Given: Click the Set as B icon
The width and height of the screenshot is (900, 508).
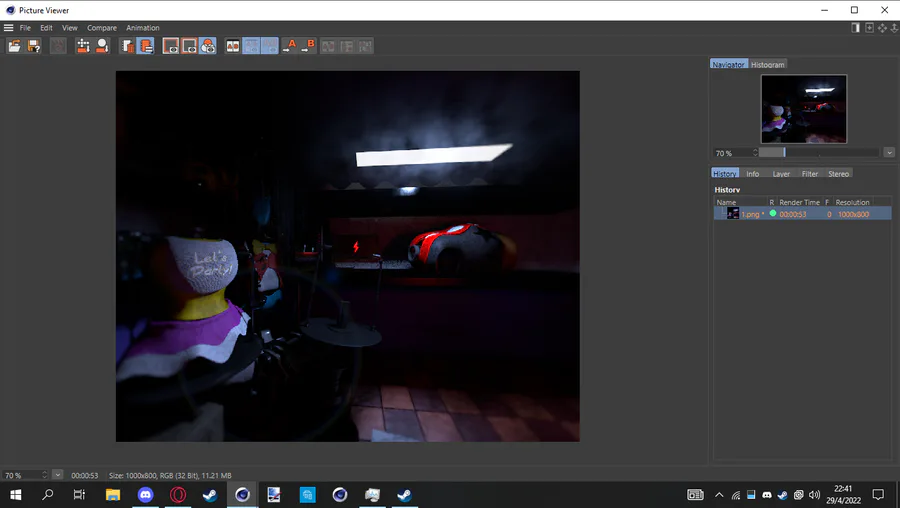Looking at the screenshot, I should pyautogui.click(x=308, y=46).
